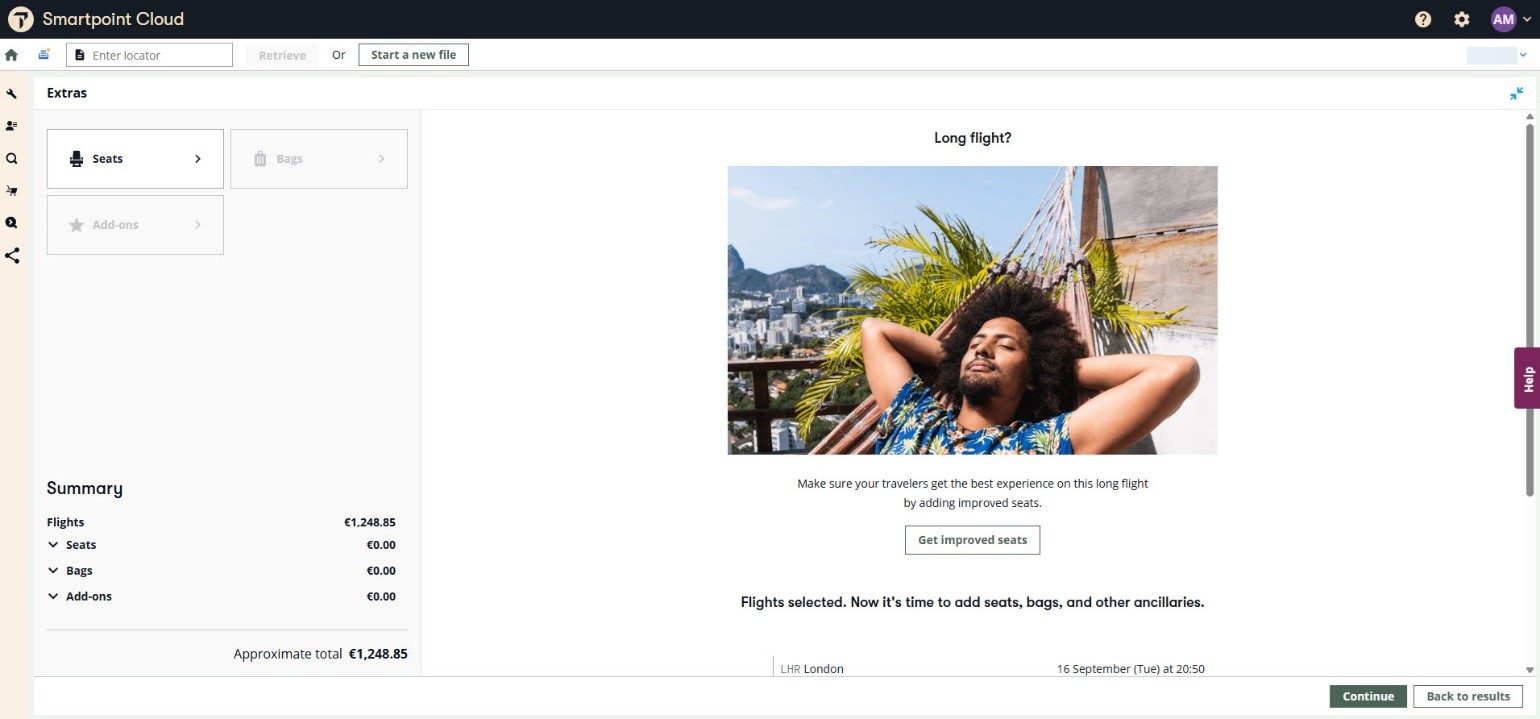Click the luggage icon on Bags card
Screen dimensions: 1540x719
click(x=260, y=159)
